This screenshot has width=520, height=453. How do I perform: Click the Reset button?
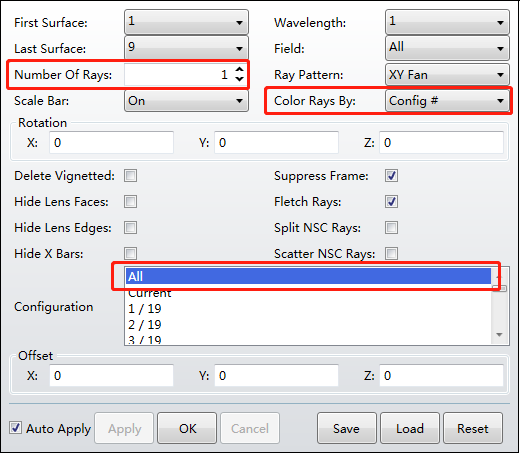473,428
